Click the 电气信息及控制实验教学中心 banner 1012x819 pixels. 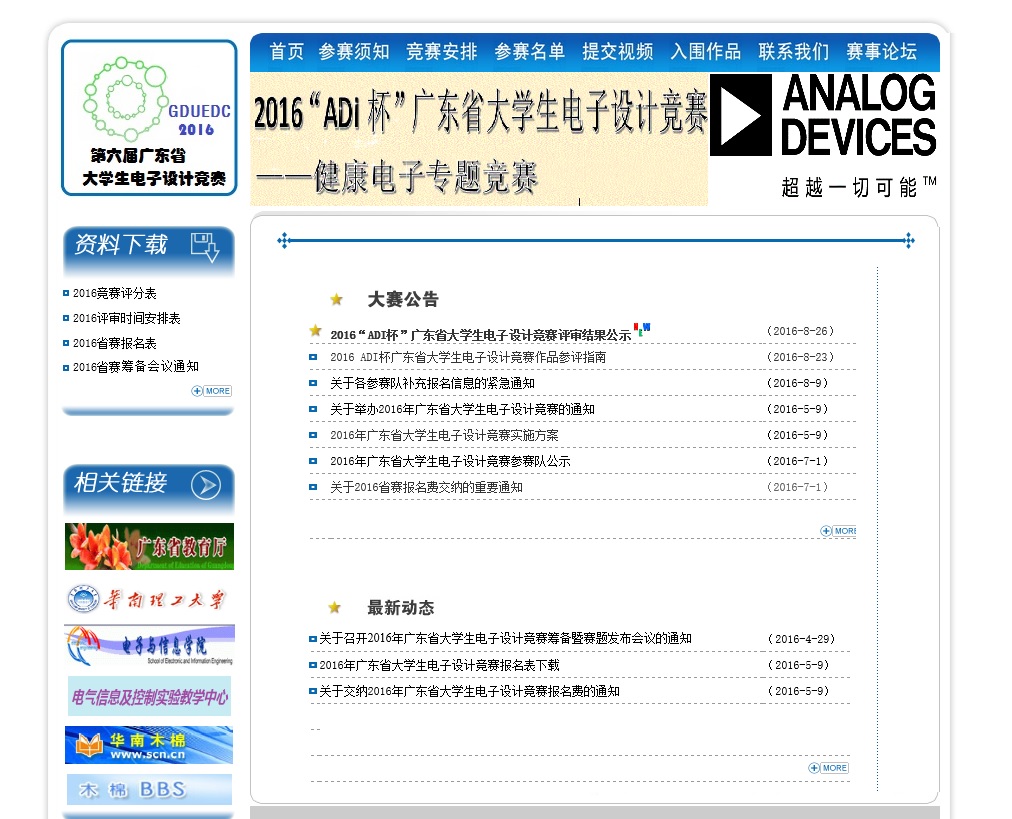pos(149,697)
